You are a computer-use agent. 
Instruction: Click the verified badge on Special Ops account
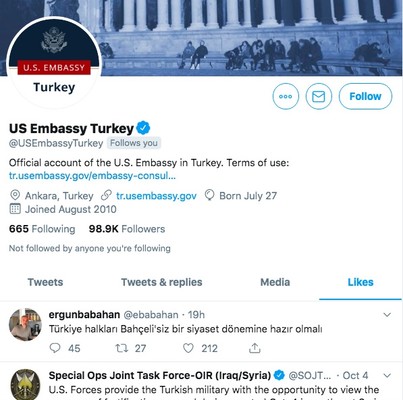point(279,375)
